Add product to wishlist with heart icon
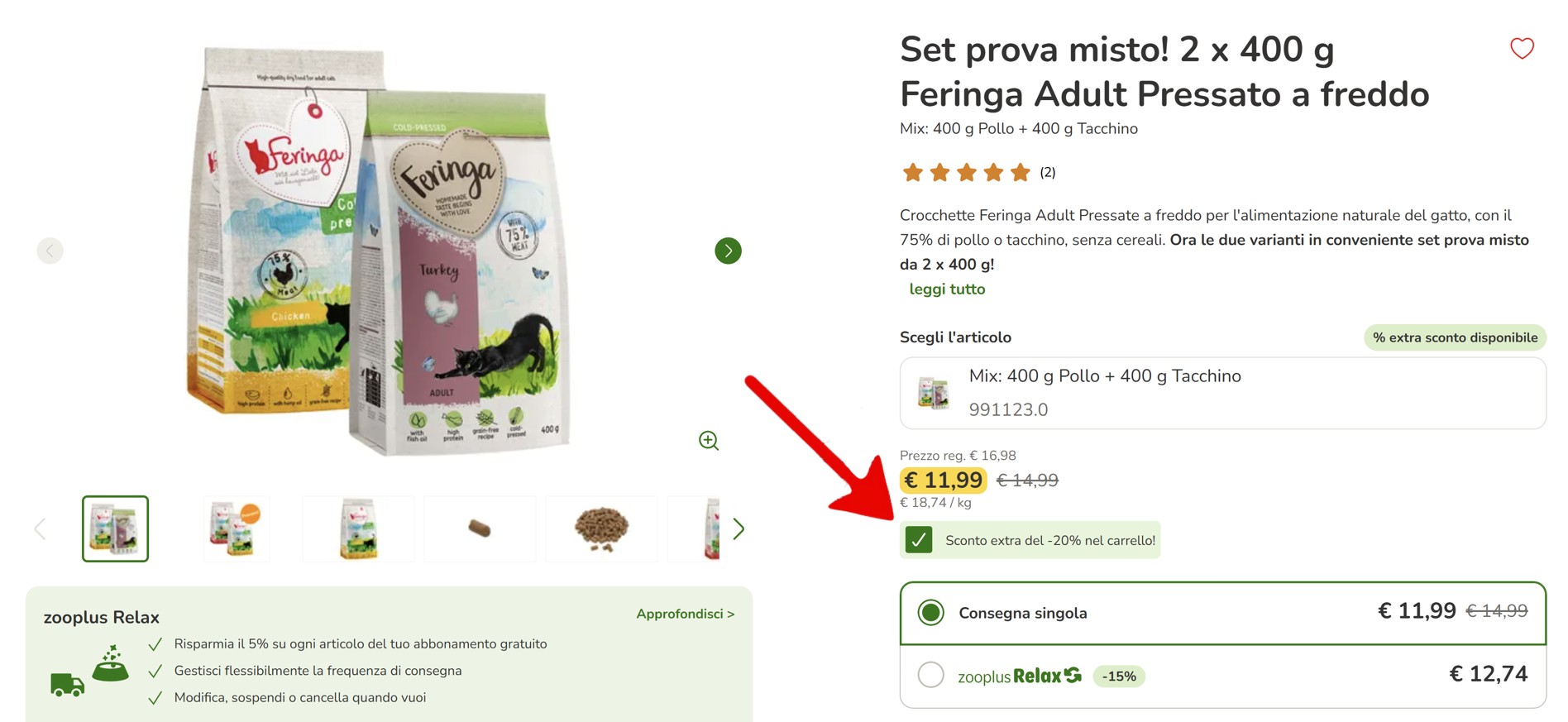 click(1522, 49)
